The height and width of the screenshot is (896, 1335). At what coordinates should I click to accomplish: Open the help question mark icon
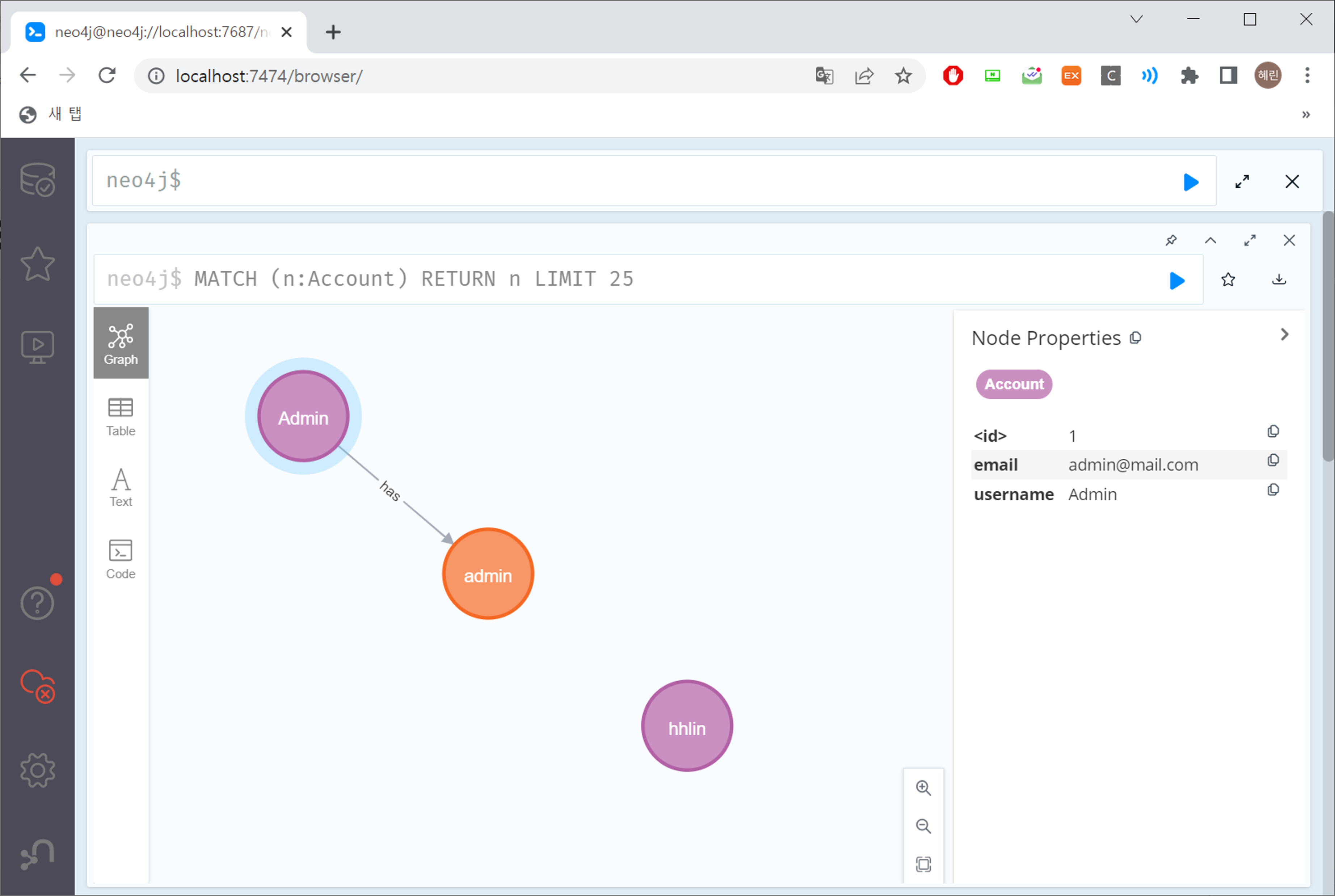click(37, 603)
